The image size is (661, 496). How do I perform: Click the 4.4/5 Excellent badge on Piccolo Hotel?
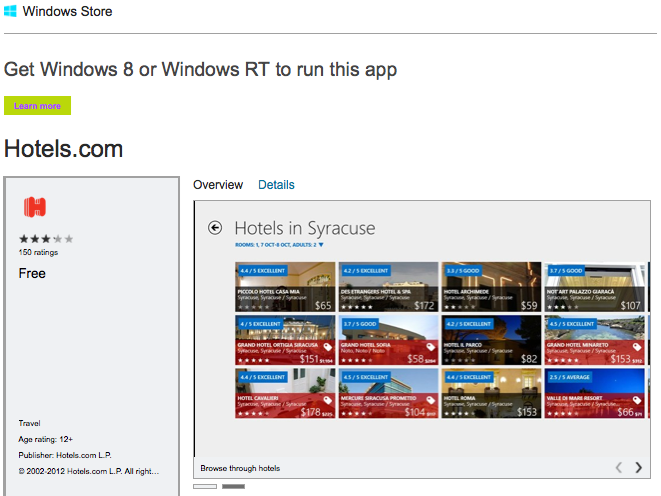point(263,271)
